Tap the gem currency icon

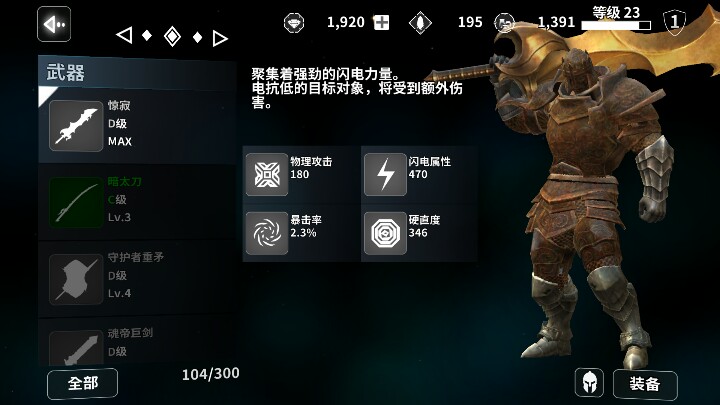pos(294,22)
